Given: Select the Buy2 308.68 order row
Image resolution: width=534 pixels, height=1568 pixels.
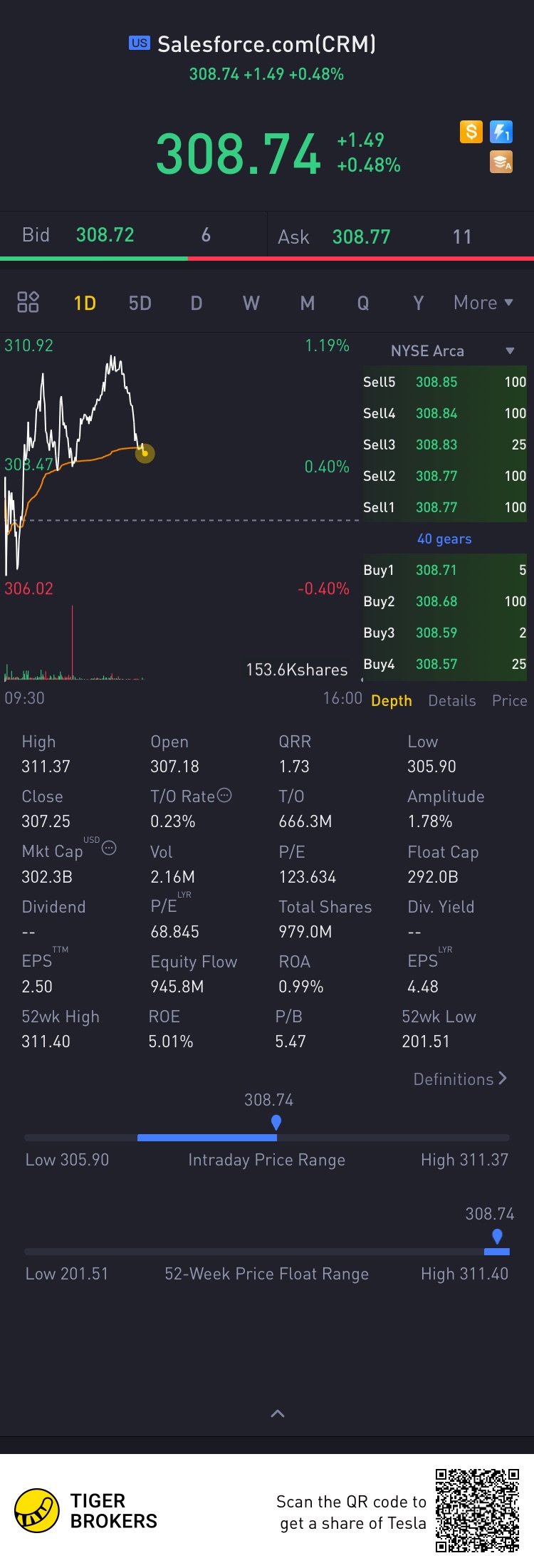Looking at the screenshot, I should (445, 601).
